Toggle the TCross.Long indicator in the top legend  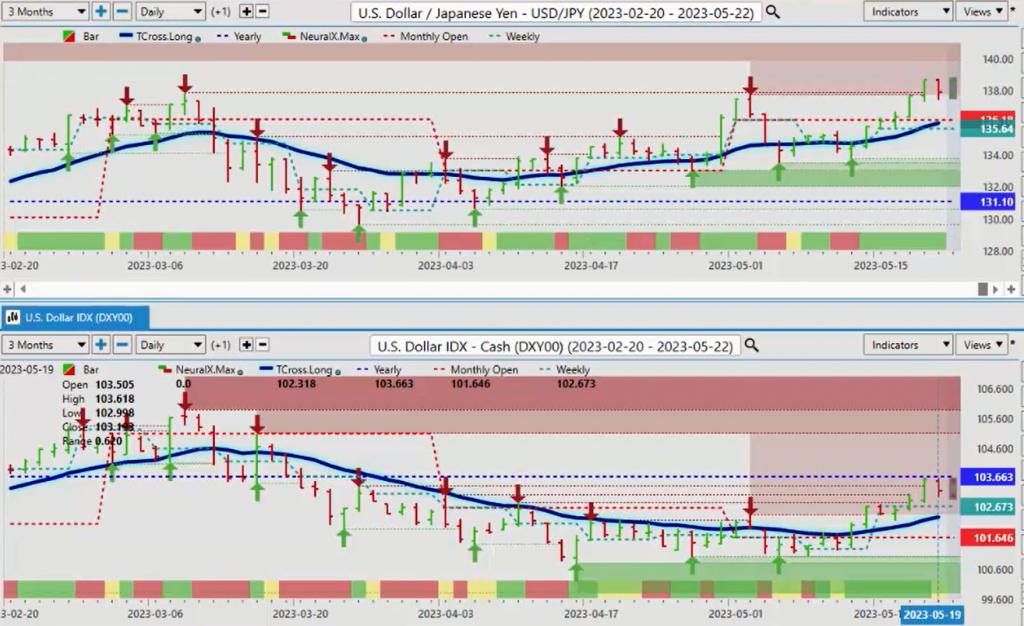pyautogui.click(x=160, y=37)
